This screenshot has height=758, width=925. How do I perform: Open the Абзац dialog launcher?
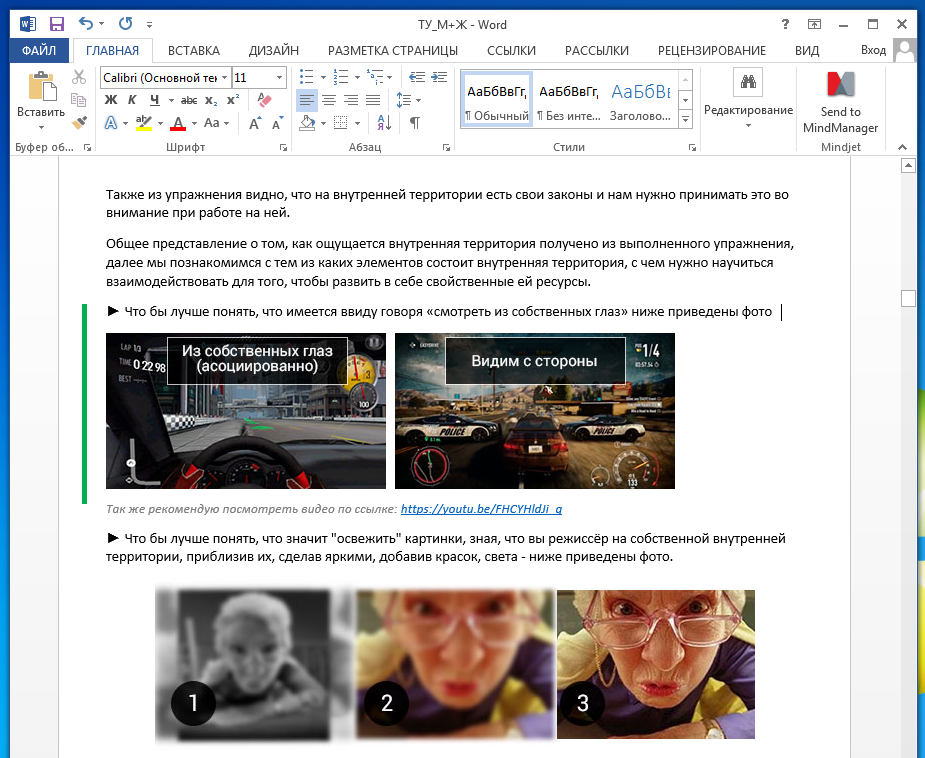tap(447, 147)
